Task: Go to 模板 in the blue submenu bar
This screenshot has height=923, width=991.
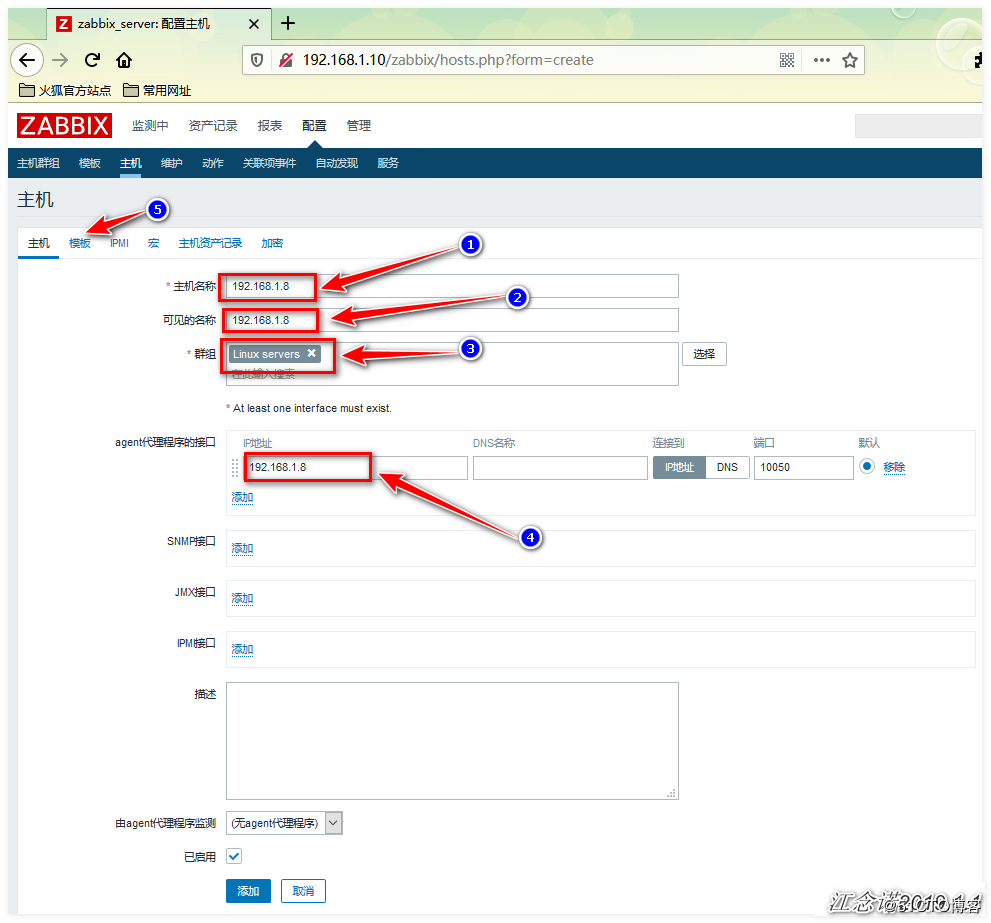Action: 90,163
